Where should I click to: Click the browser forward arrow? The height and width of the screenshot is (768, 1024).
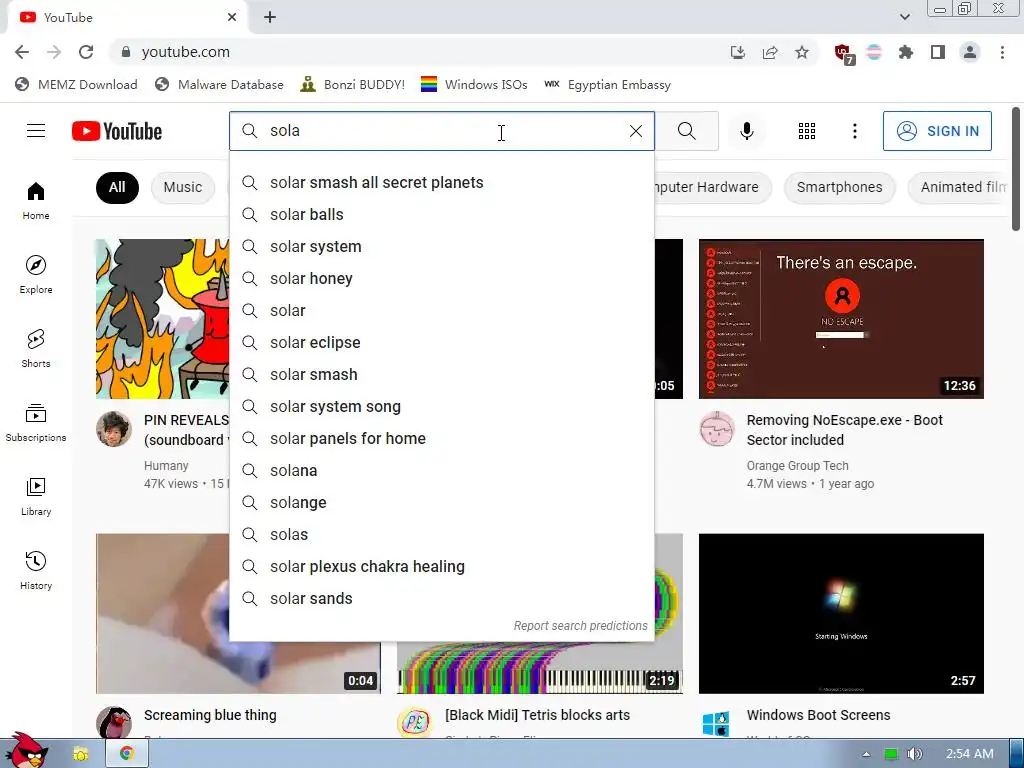click(54, 52)
